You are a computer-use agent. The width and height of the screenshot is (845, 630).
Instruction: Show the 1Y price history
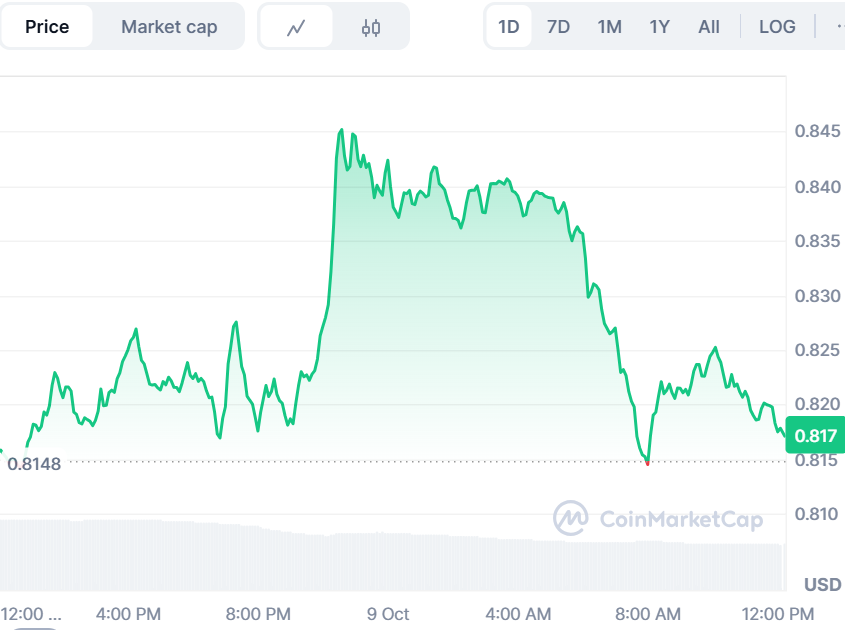tap(659, 27)
